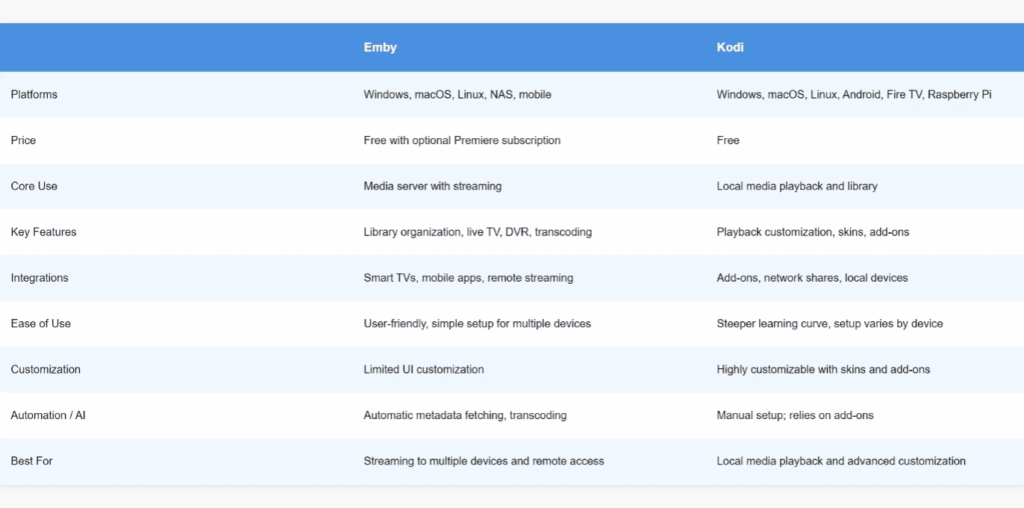
Task: Click 'Local media playback and library' cell
Action: point(797,186)
